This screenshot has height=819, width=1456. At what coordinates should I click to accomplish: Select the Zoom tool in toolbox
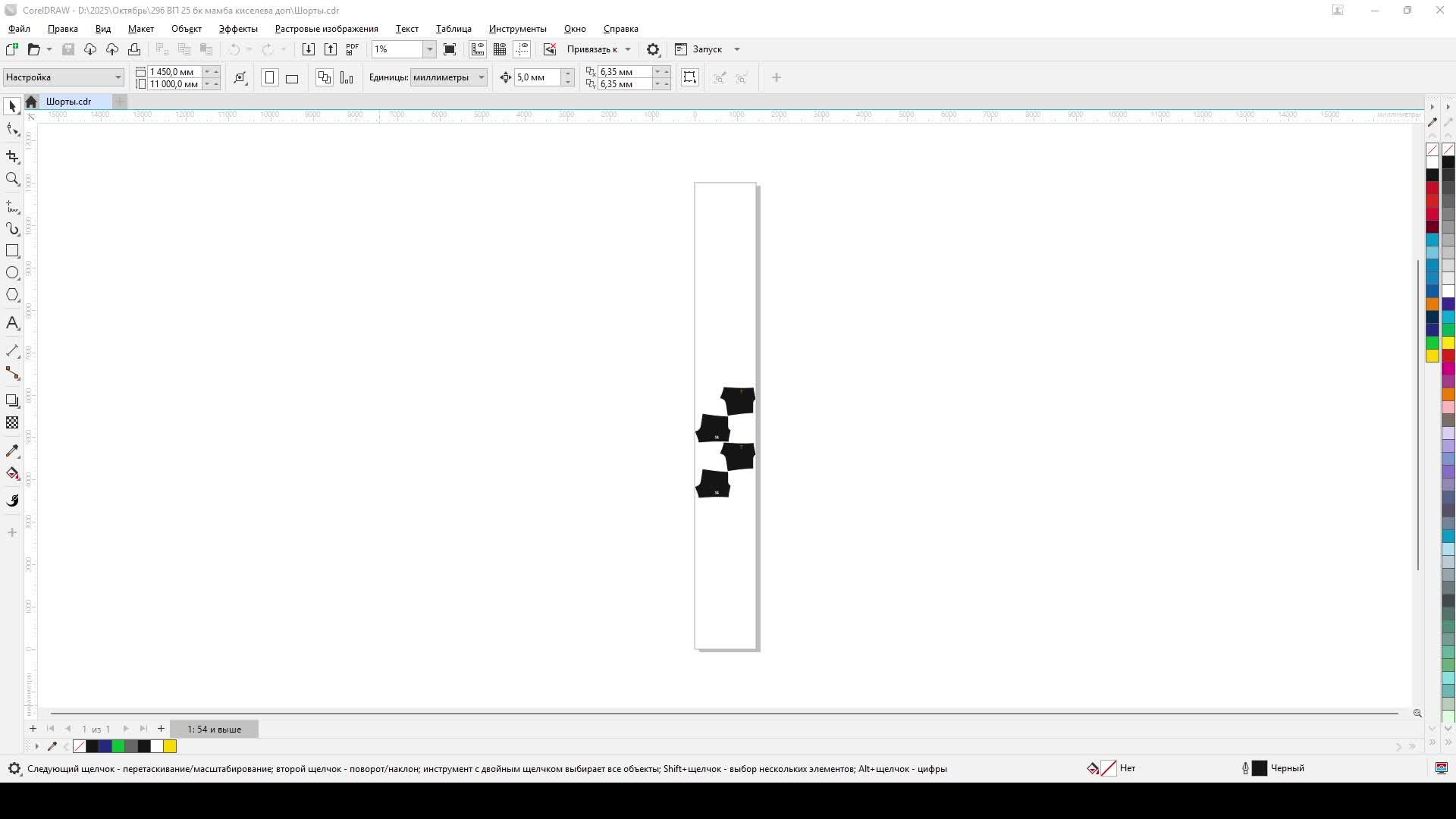pos(12,179)
